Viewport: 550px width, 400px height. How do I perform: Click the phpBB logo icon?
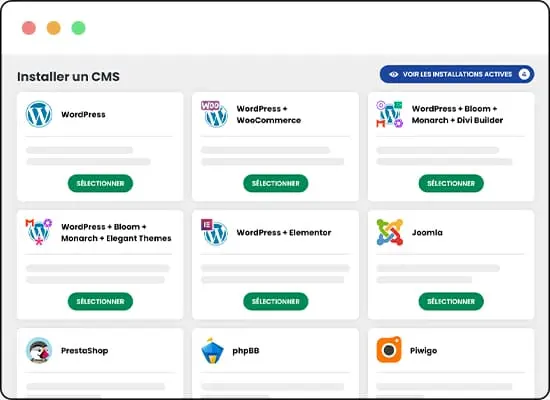tap(212, 350)
